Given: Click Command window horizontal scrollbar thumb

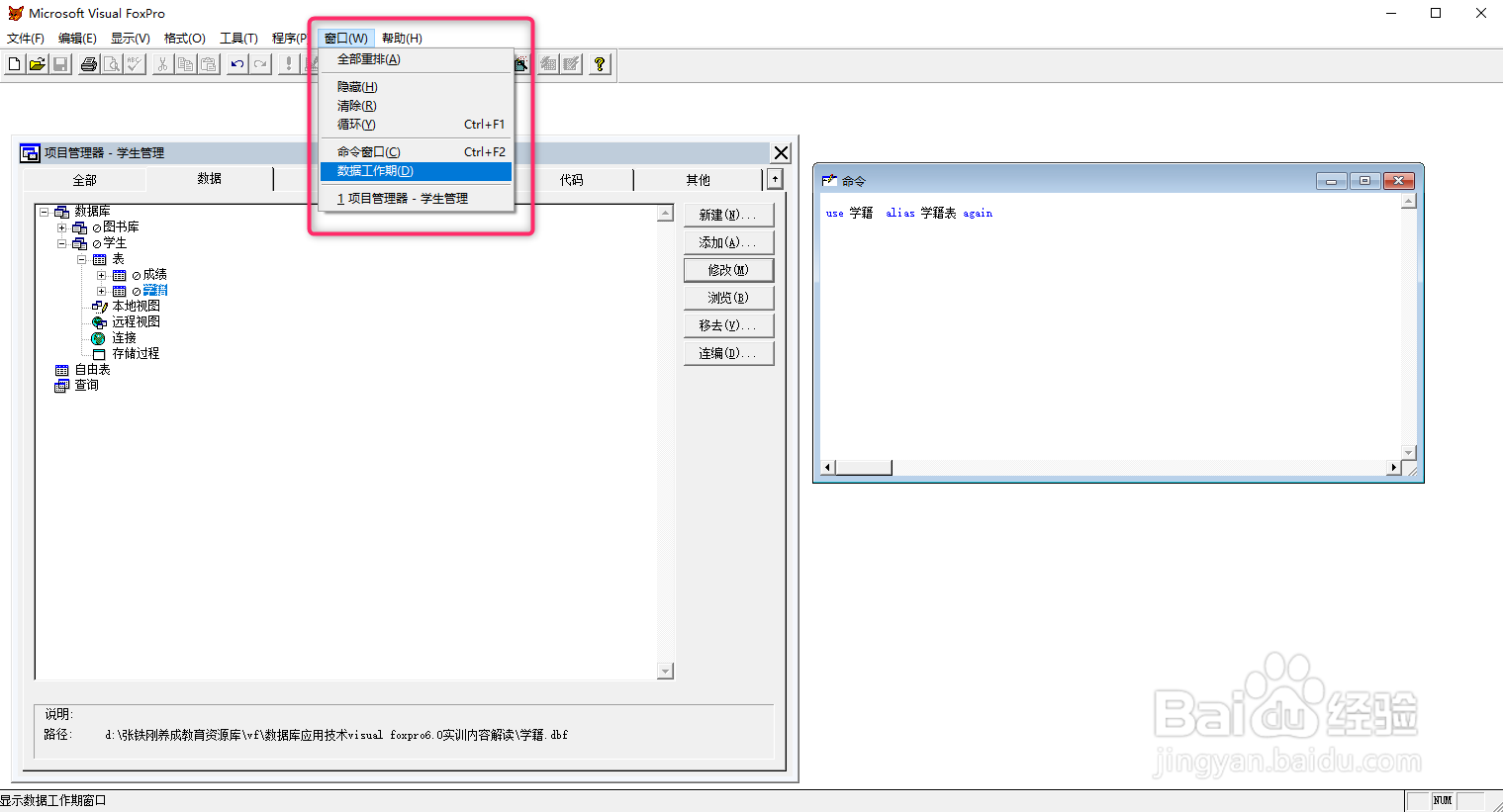Looking at the screenshot, I should point(864,468).
